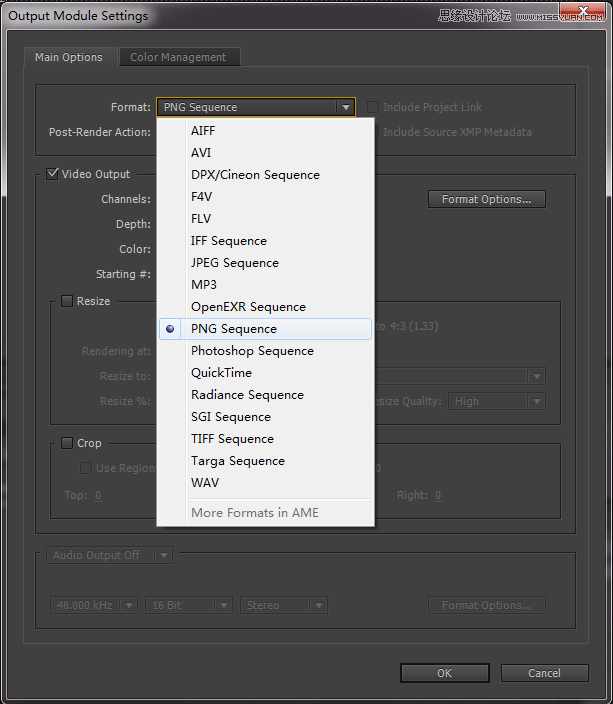This screenshot has width=613, height=704.
Task: Choose the Targa Sequence entry
Action: tap(237, 461)
